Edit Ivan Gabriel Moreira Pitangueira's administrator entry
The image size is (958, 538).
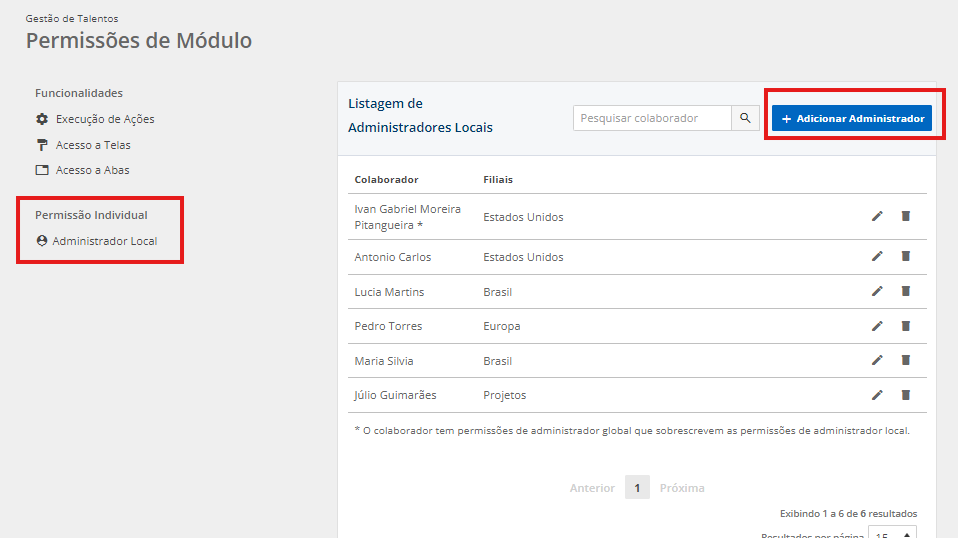[877, 216]
